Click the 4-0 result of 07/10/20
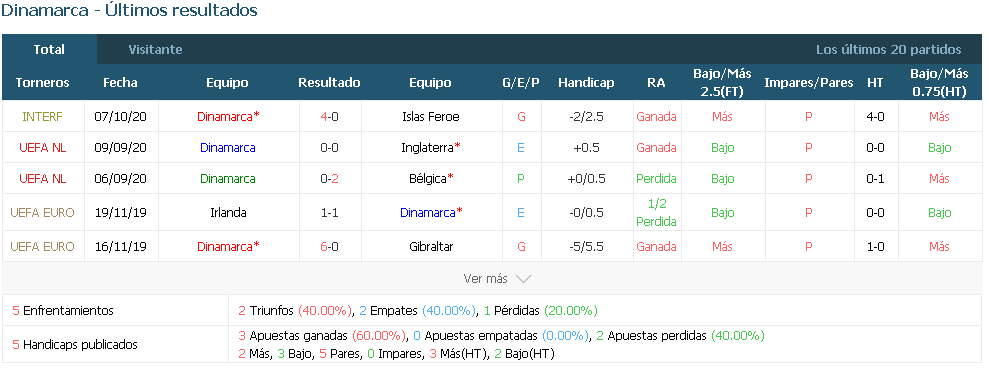This screenshot has width=989, height=369. (x=329, y=117)
